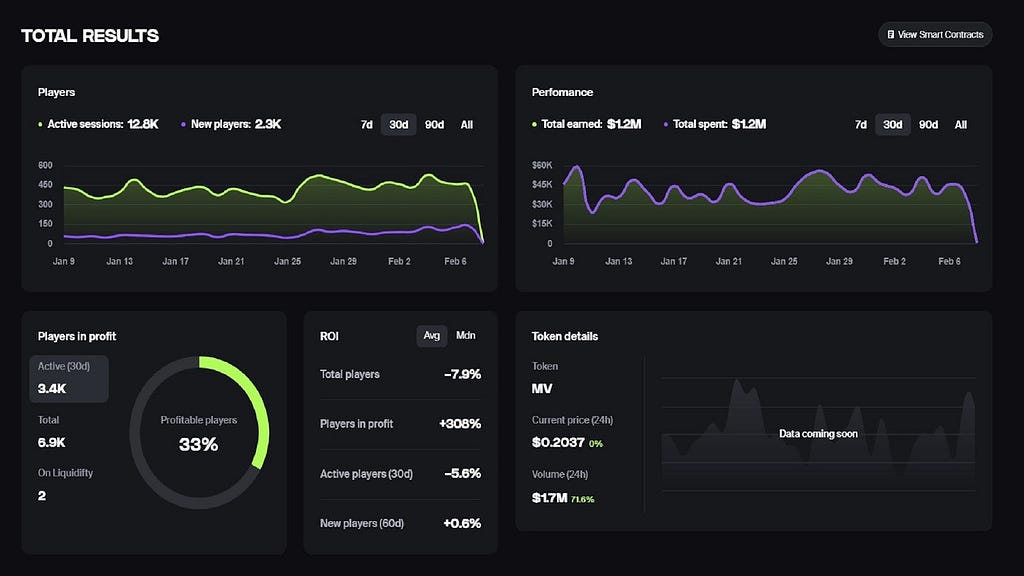
Task: Click the Perfomance card heading
Action: point(562,92)
